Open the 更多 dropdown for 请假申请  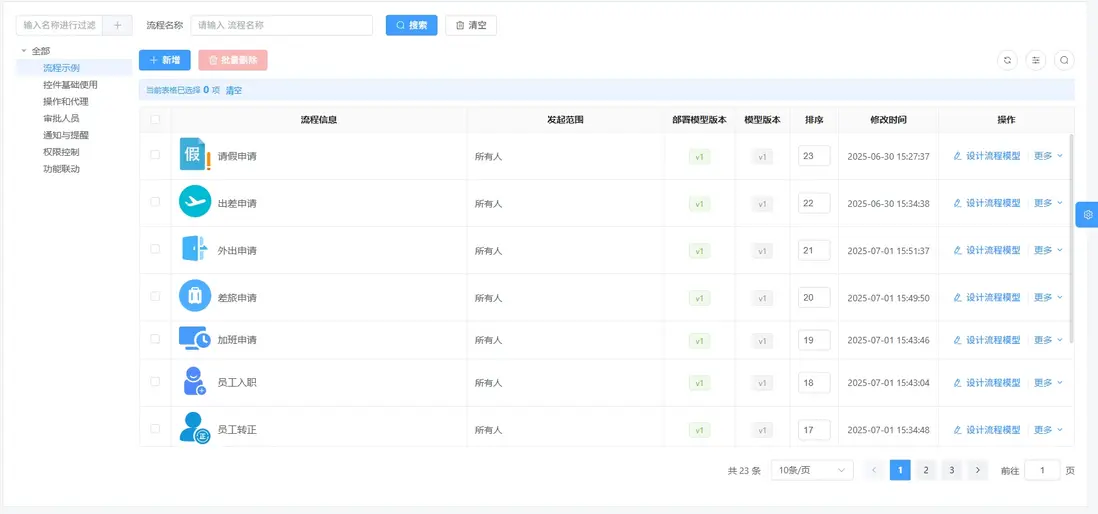pos(1048,156)
